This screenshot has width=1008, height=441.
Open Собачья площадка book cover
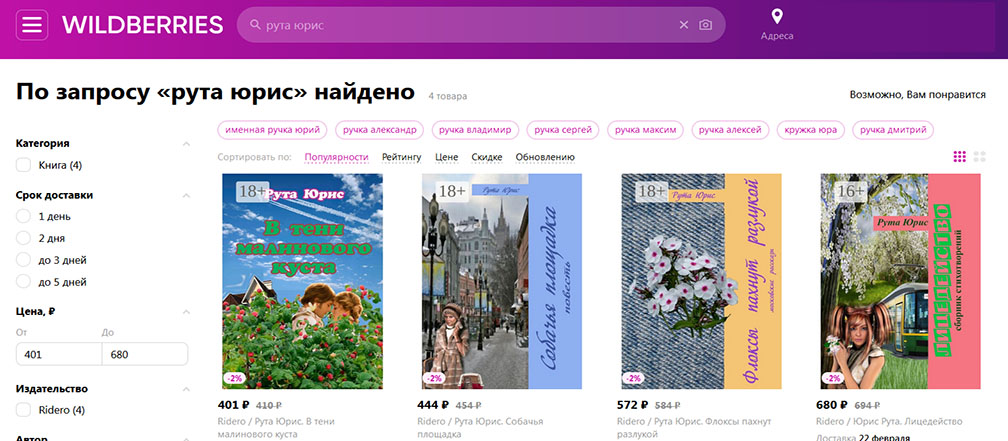(502, 282)
